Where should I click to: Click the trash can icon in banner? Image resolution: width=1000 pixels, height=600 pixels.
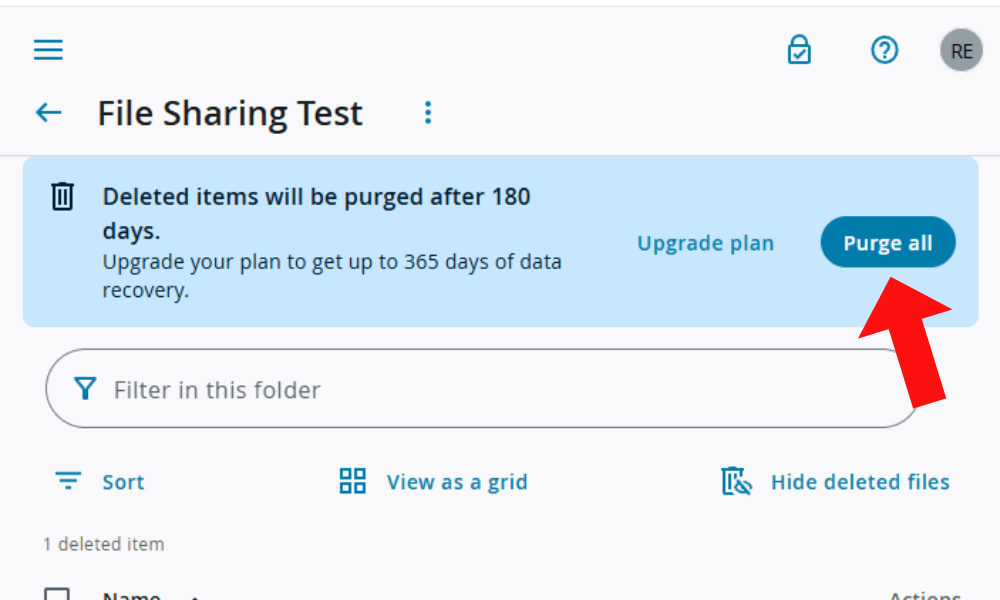pyautogui.click(x=62, y=196)
